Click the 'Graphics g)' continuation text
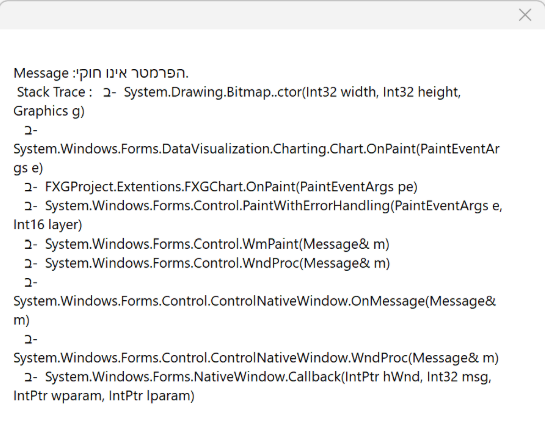The image size is (545, 435). [49, 112]
